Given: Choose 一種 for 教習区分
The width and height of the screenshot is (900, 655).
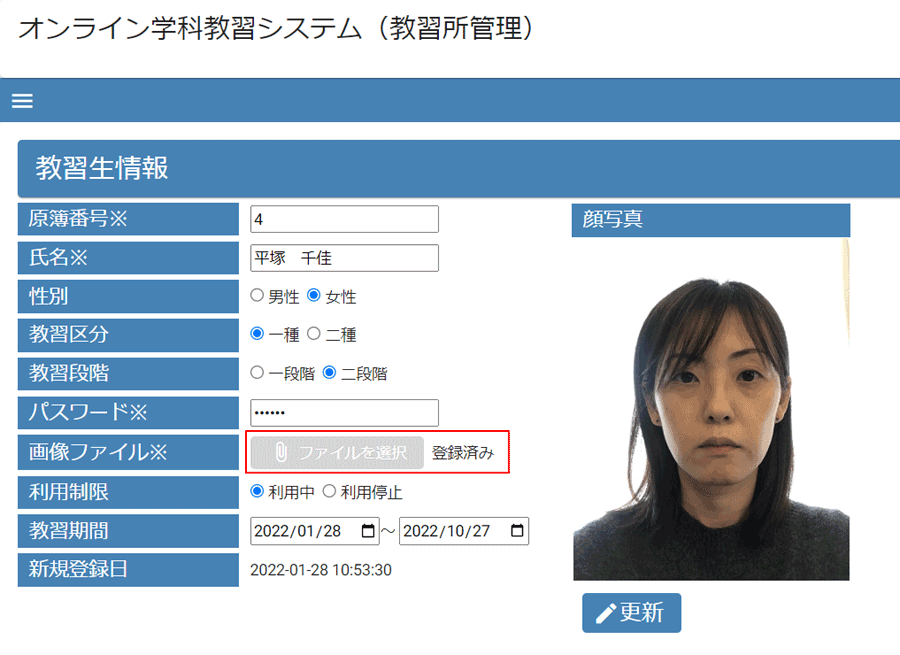Looking at the screenshot, I should [257, 334].
